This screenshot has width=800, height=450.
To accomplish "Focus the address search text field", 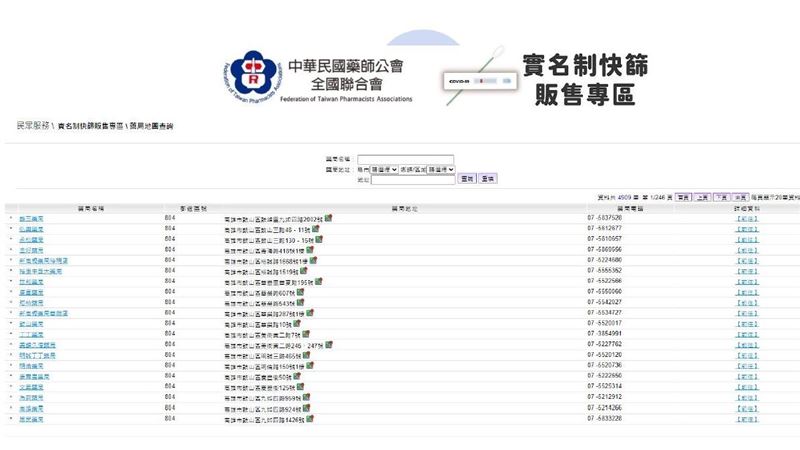I will [413, 180].
